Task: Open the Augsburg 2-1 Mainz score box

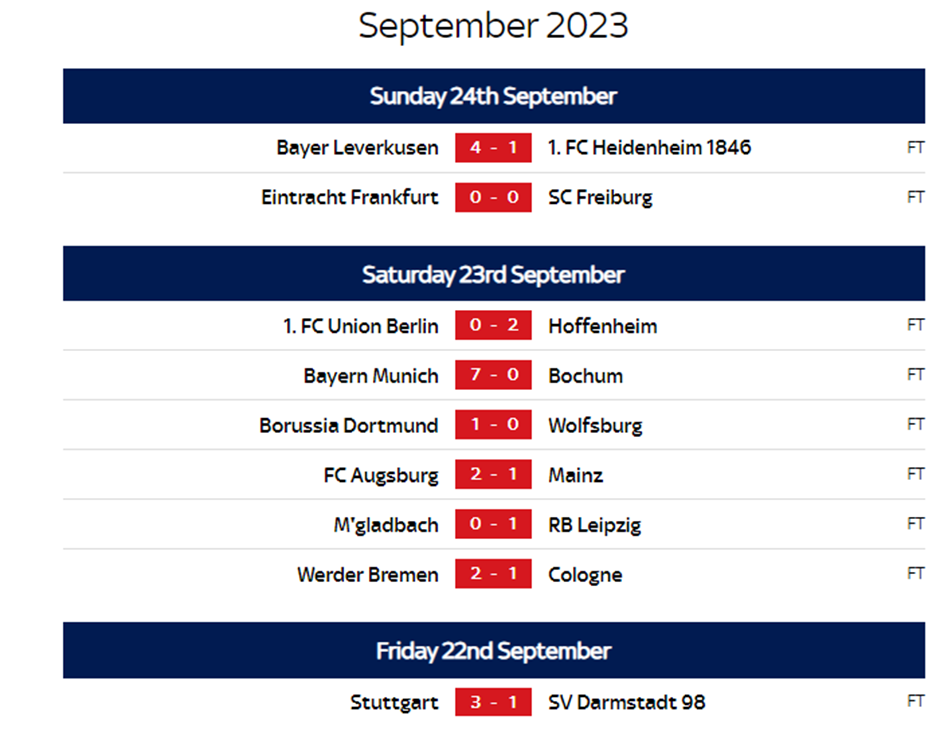Action: tap(493, 474)
